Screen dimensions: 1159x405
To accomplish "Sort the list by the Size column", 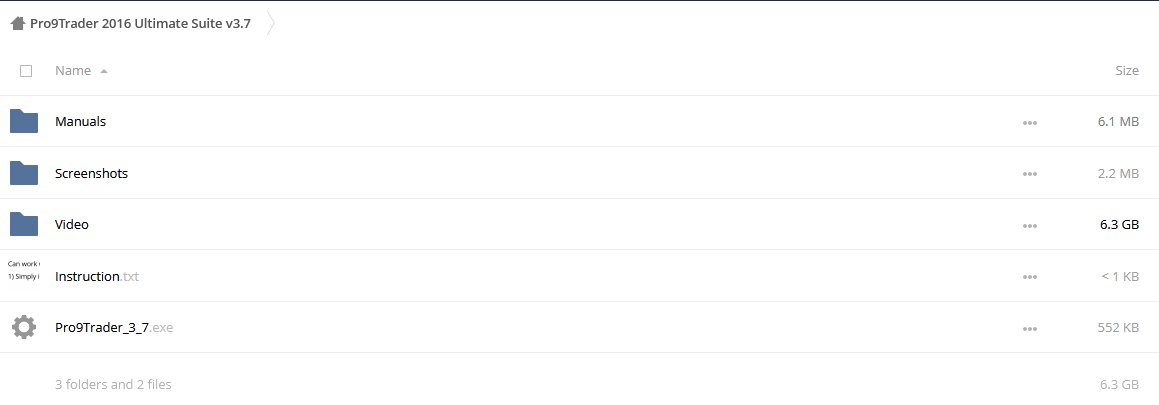I will click(1126, 71).
